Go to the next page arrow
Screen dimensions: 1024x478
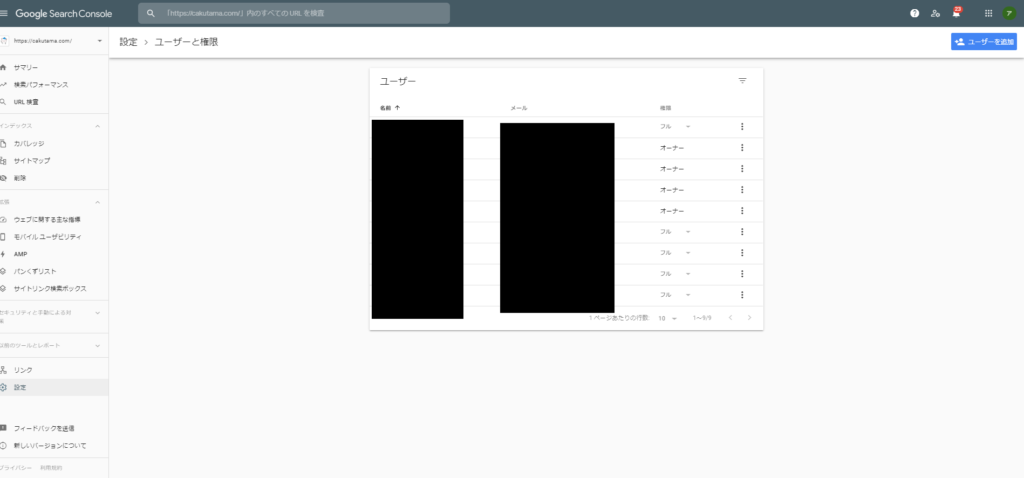pos(750,318)
